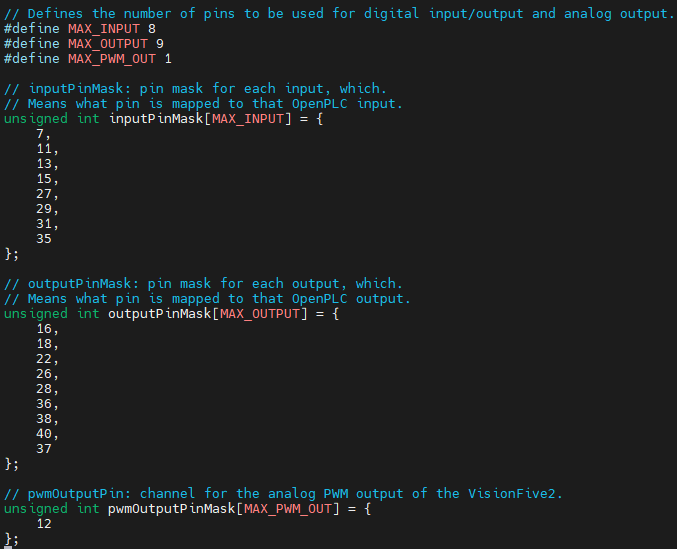
Task: Click the pwmOutputPinMask array name
Action: pos(172,509)
